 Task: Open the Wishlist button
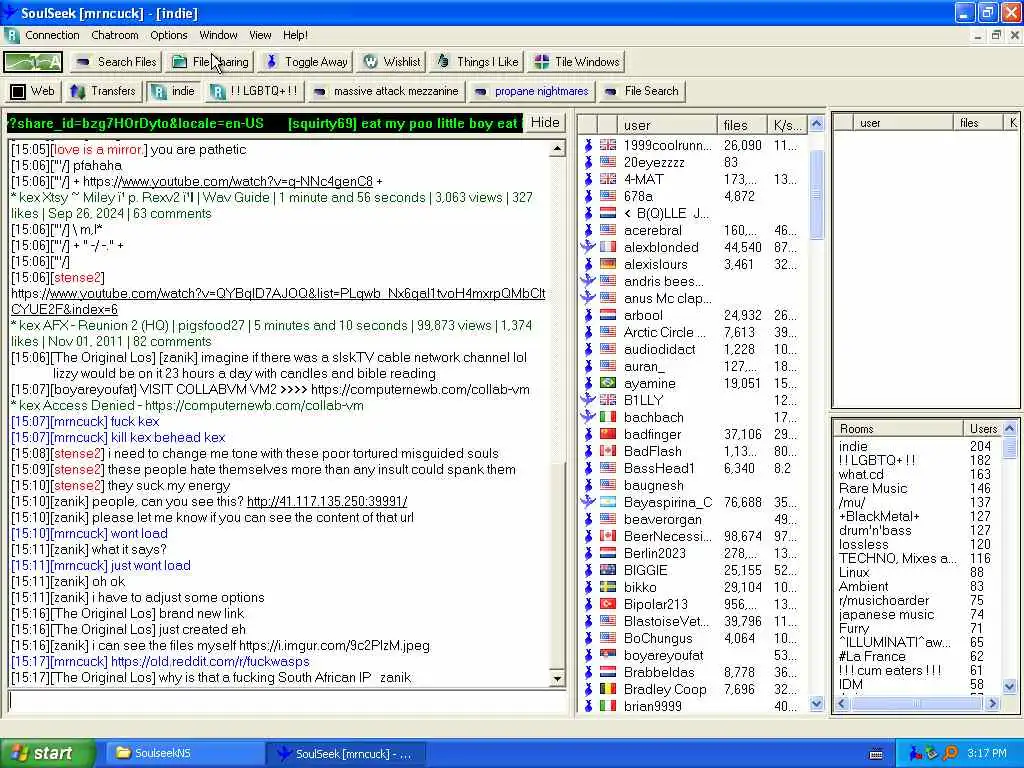pos(392,62)
